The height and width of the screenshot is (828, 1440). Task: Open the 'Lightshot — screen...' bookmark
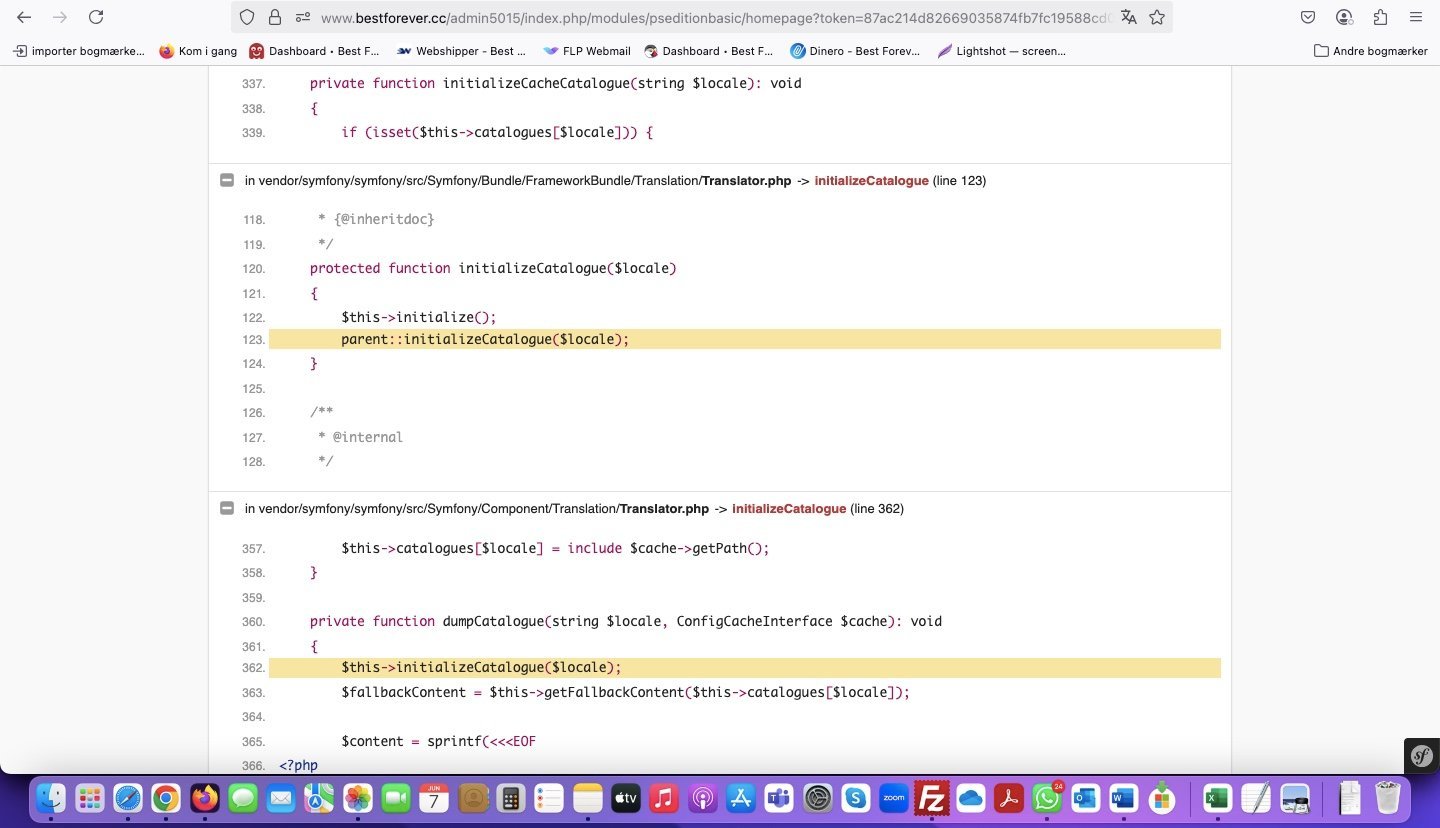[1001, 51]
